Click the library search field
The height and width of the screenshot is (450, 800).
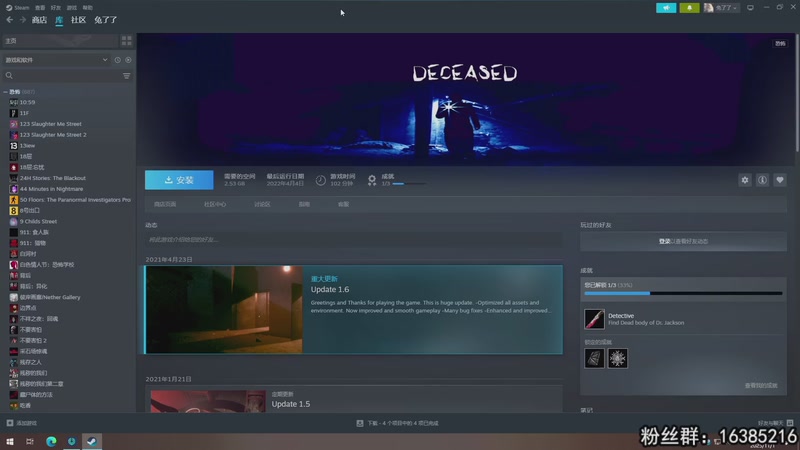pyautogui.click(x=68, y=76)
